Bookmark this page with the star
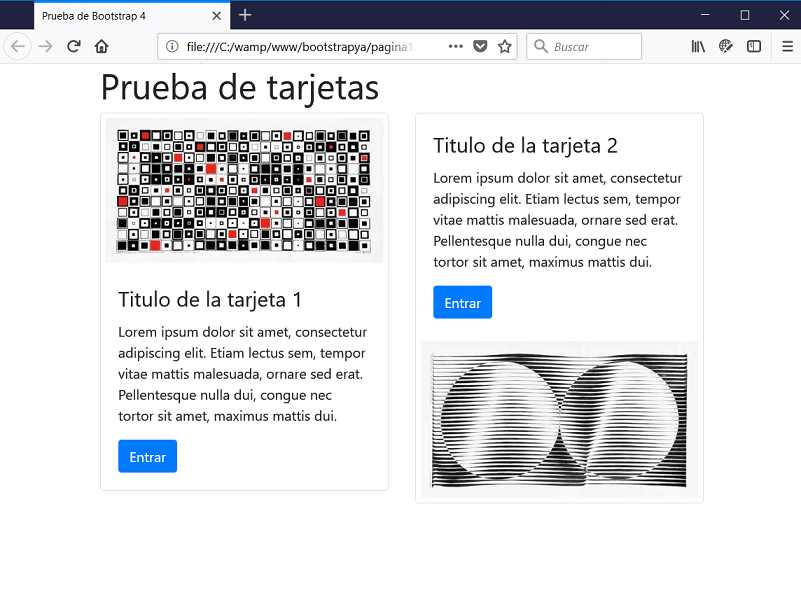 pyautogui.click(x=505, y=46)
